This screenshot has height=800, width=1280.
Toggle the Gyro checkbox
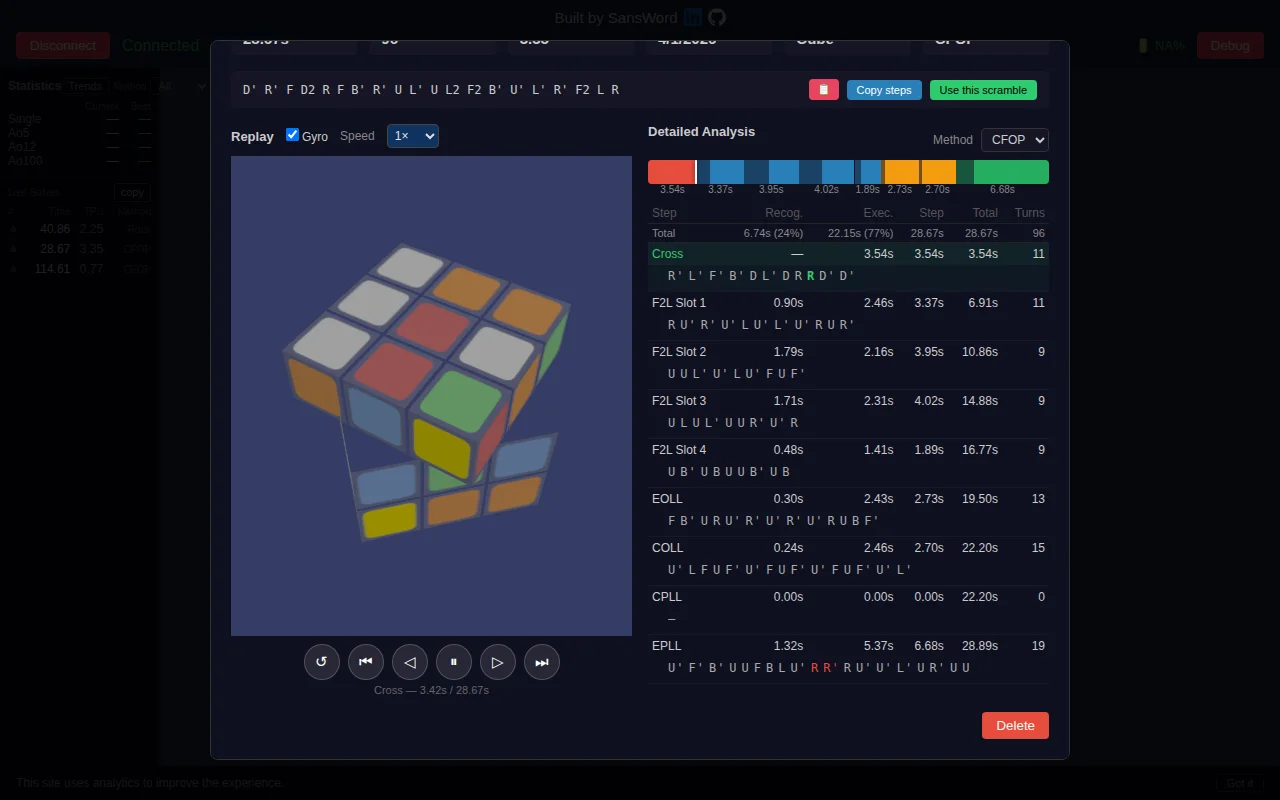[292, 135]
